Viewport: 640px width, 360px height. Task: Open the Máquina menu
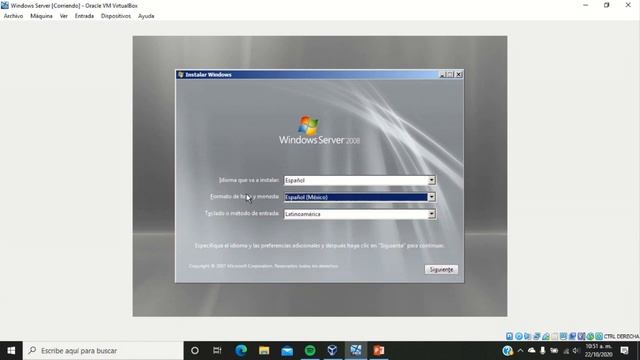41,16
